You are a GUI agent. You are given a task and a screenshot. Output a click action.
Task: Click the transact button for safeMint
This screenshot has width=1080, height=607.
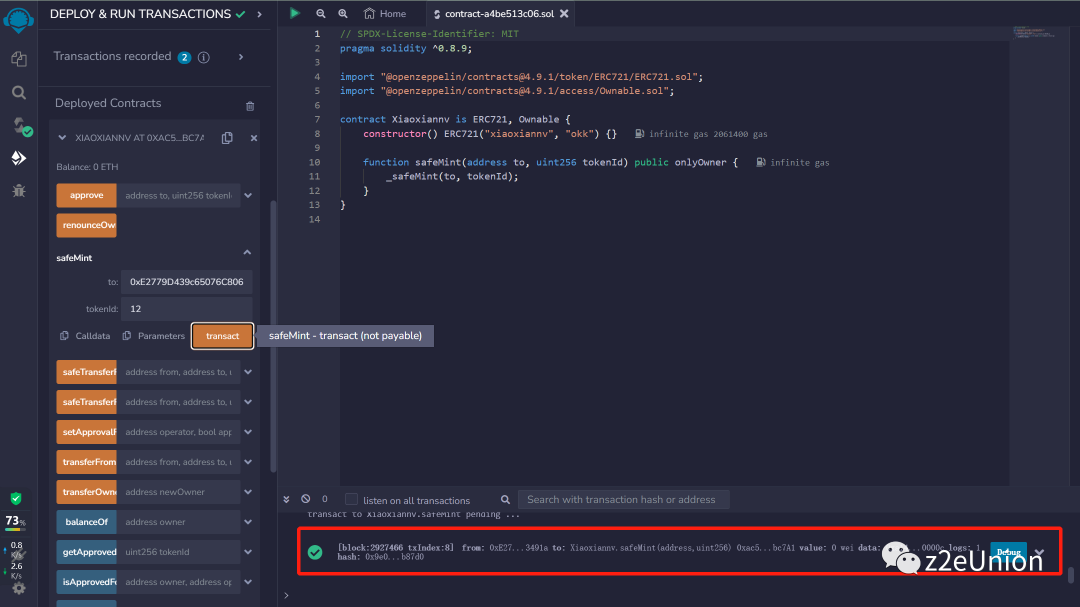(x=222, y=336)
